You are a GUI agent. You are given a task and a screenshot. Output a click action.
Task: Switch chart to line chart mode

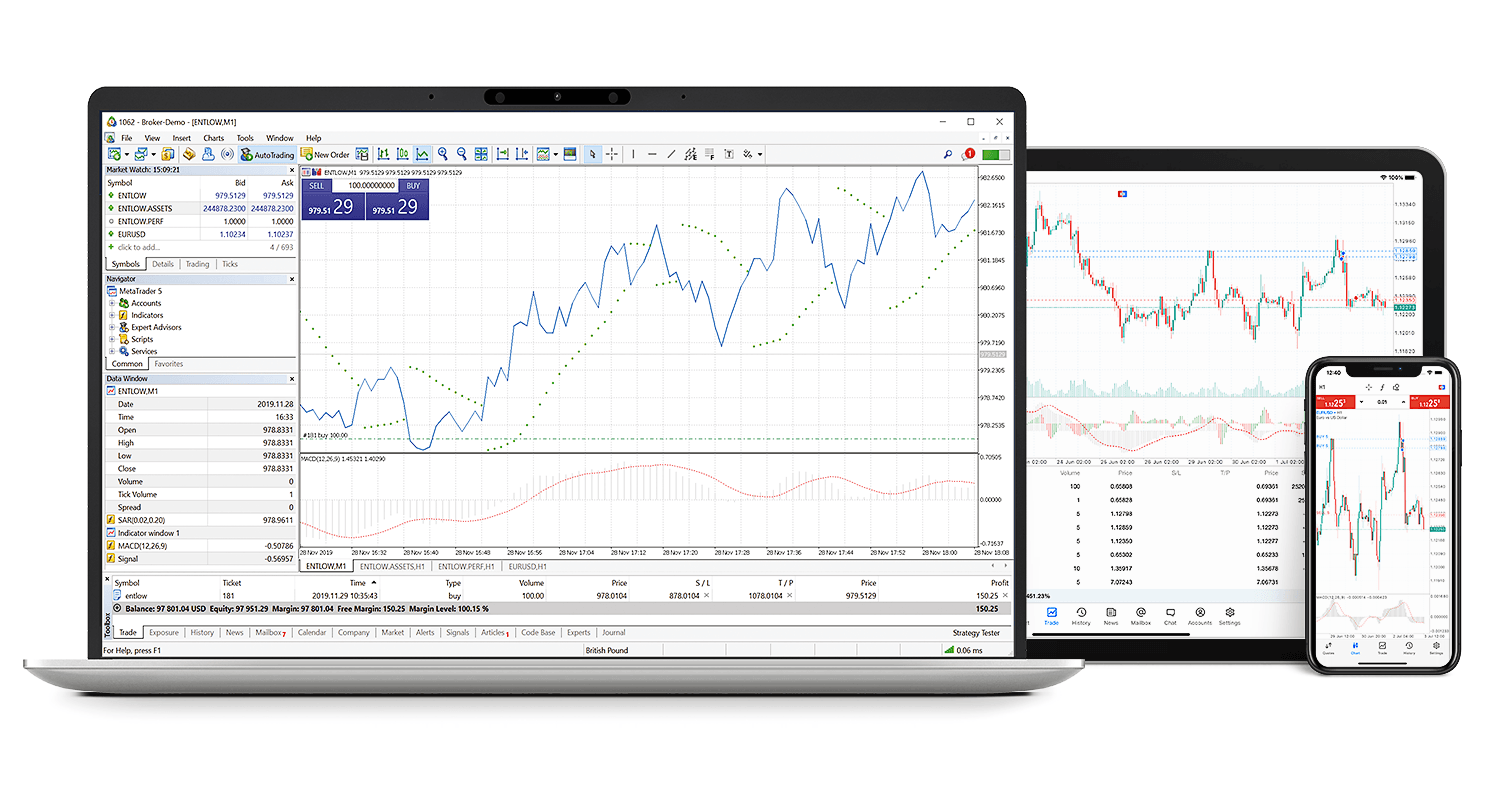tap(422, 154)
